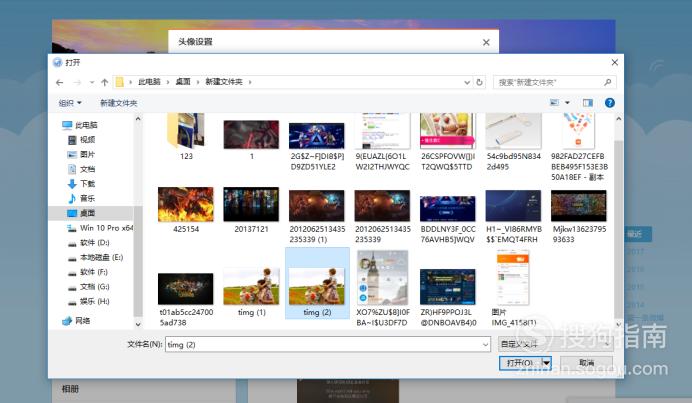This screenshot has width=692, height=403.
Task: Open the 自定义文件 type dropdown
Action: (556, 344)
